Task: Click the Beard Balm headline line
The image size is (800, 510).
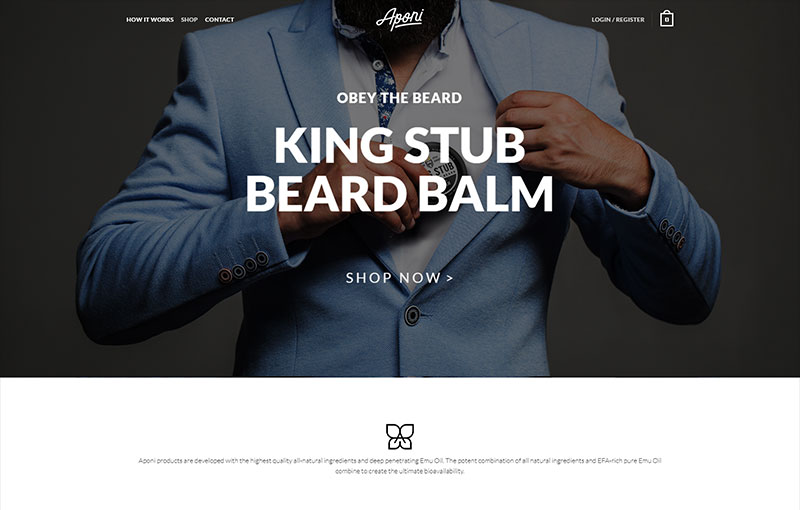Action: pyautogui.click(x=399, y=193)
